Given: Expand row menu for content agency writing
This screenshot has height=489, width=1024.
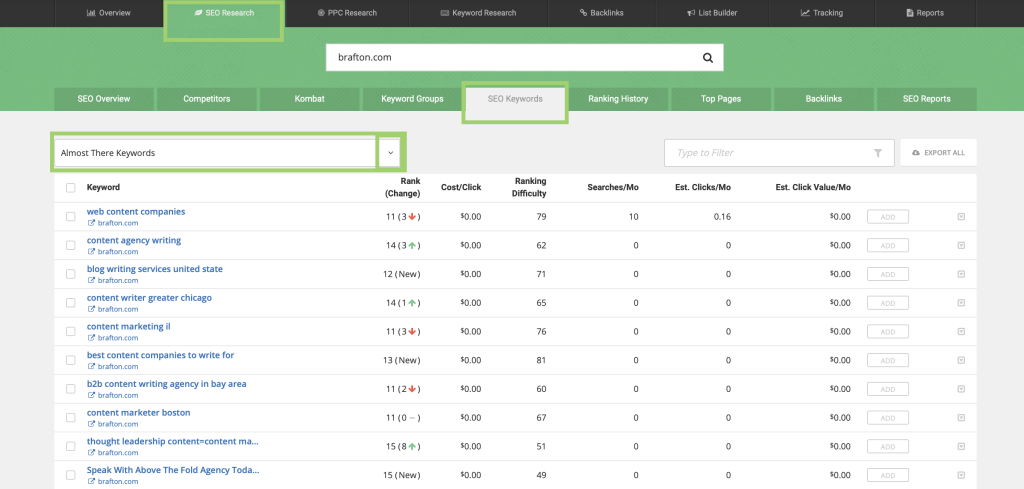Looking at the screenshot, I should tap(961, 245).
